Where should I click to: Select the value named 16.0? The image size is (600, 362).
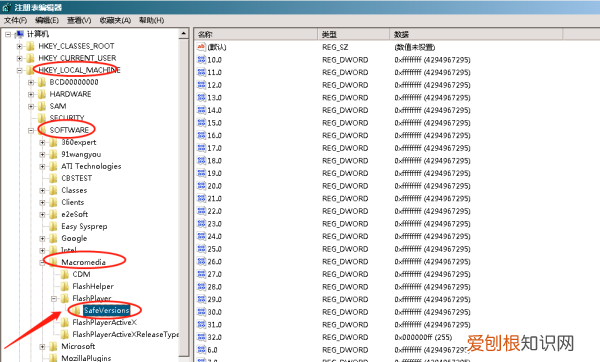click(214, 135)
